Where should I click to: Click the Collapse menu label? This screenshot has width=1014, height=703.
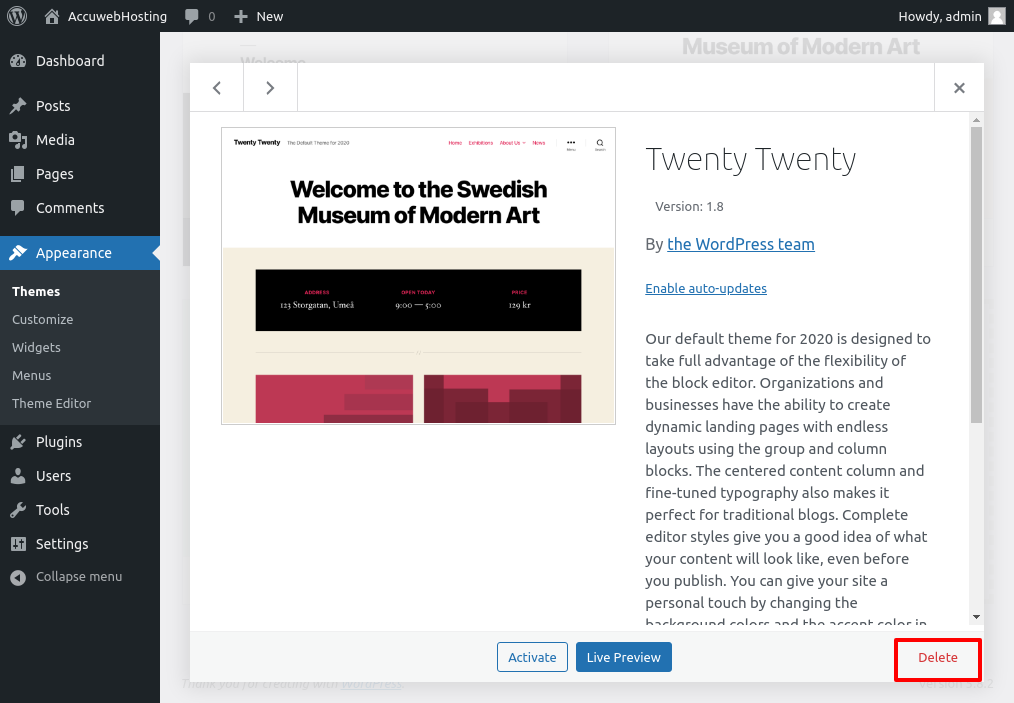(x=79, y=577)
